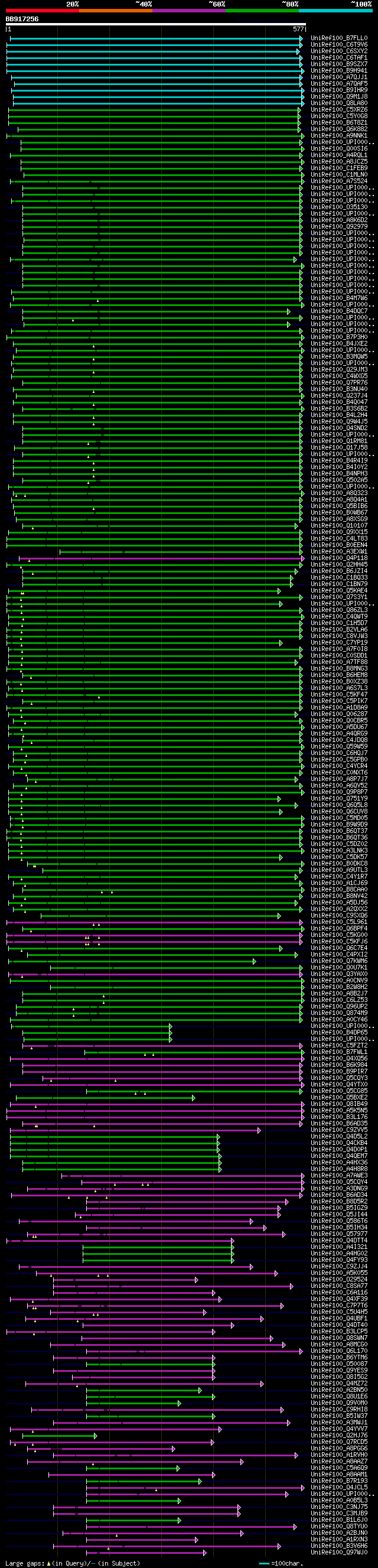Select the UniRef100_C5Y0G8 label
This screenshot has height=1568, width=378.
[x=339, y=116]
